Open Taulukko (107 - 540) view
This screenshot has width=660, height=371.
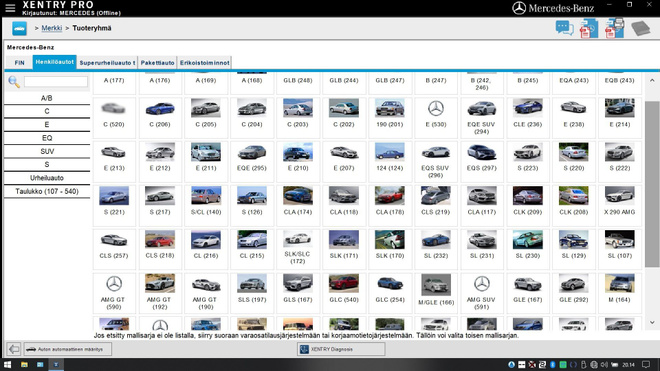(x=47, y=191)
